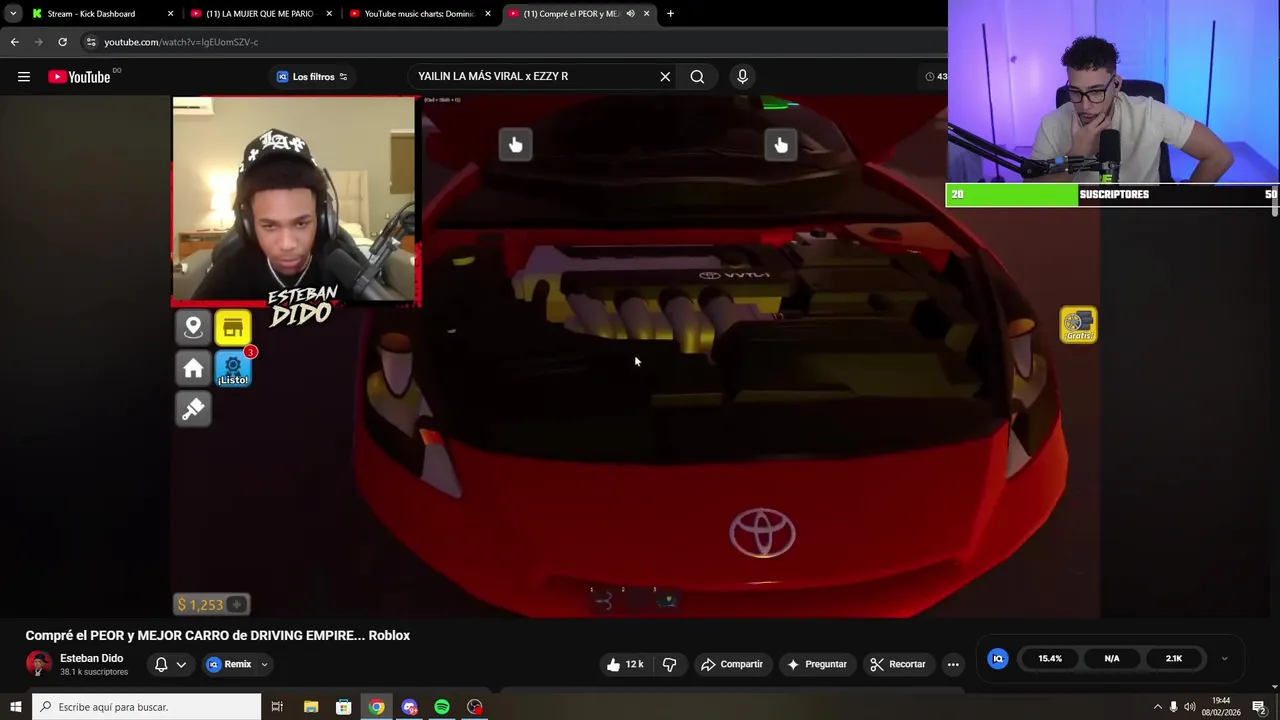Click the Recortar clip button

click(x=897, y=664)
